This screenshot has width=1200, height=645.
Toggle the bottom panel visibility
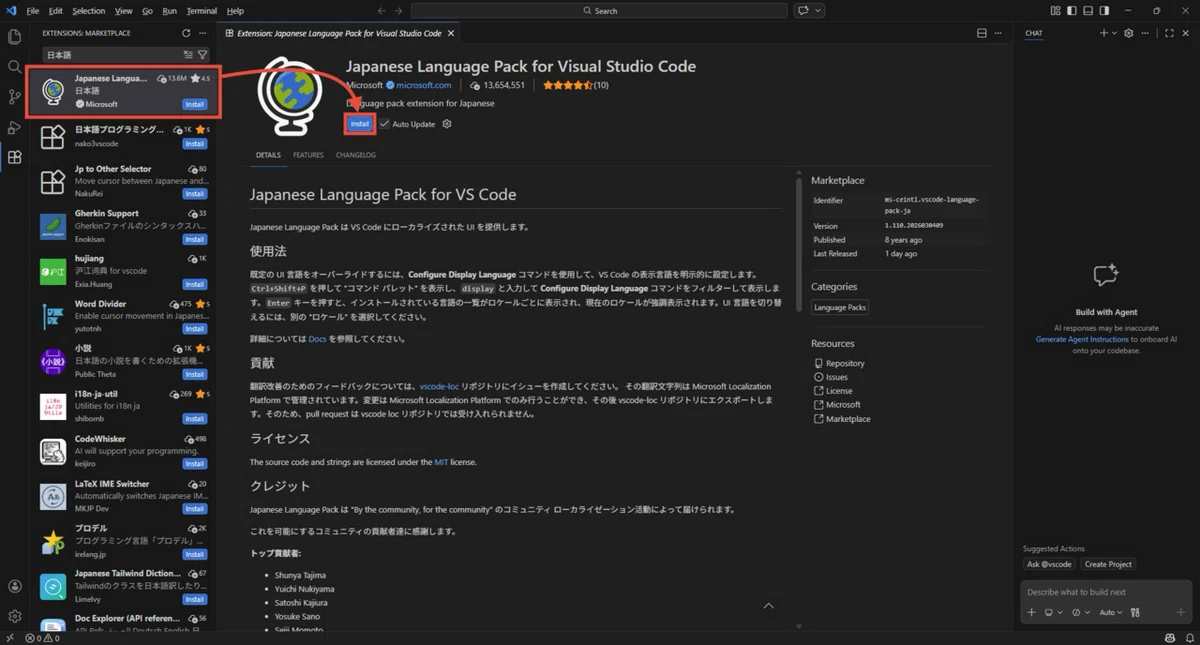click(1089, 11)
